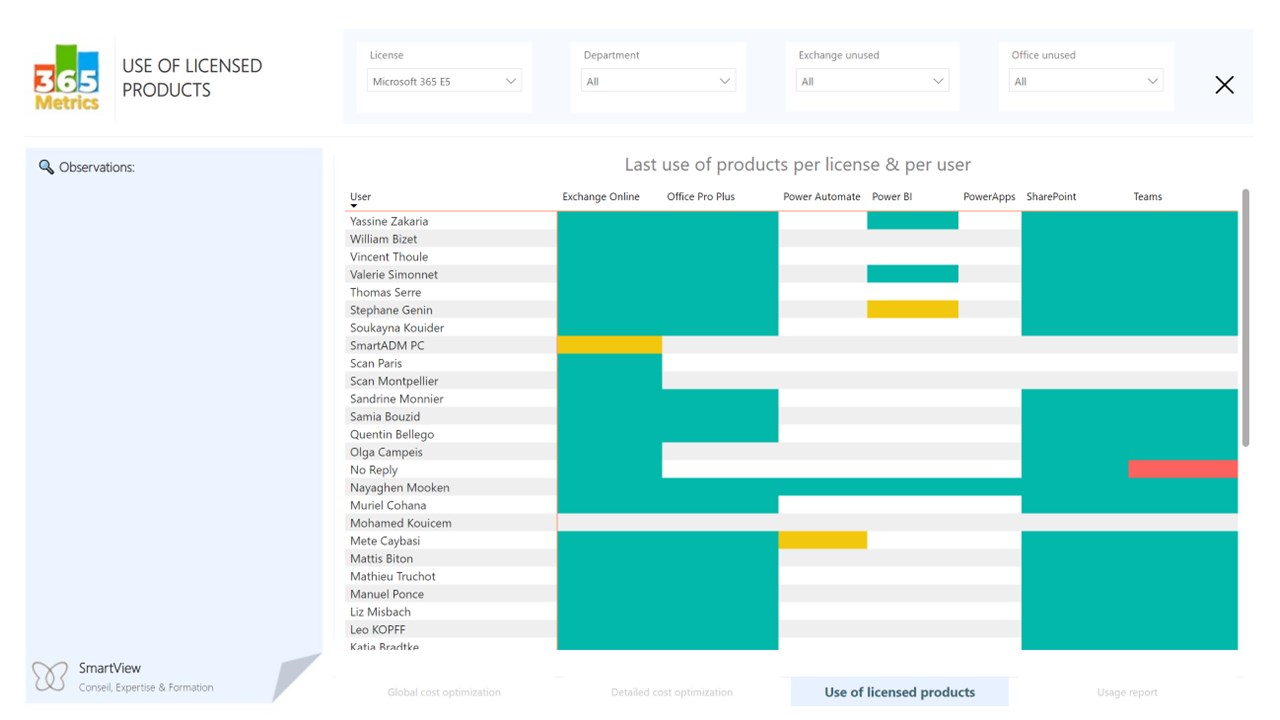This screenshot has height=720, width=1280.
Task: Select the Use of licensed products tab
Action: point(899,692)
